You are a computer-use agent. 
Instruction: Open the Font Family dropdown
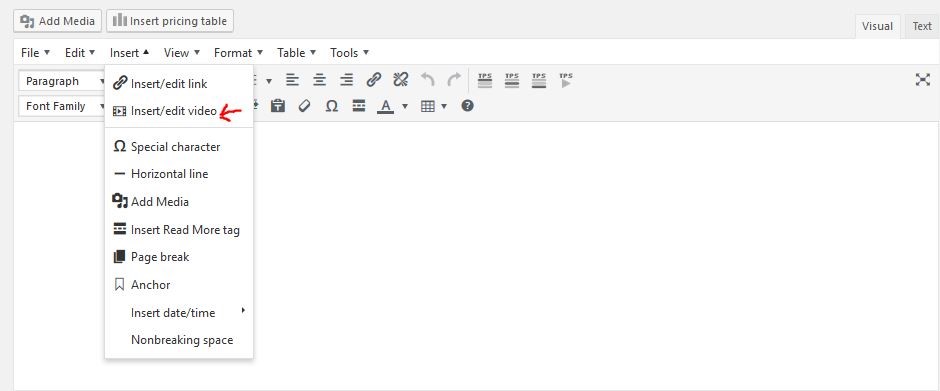pos(62,106)
